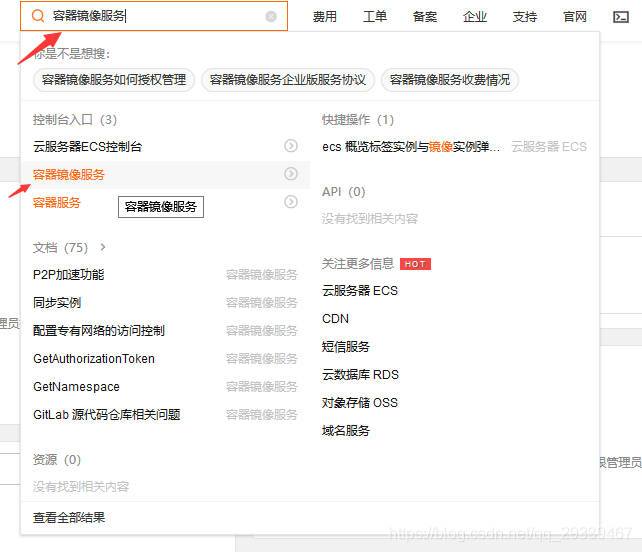This screenshot has width=642, height=552.
Task: Open the 企业 menu
Action: point(475,17)
